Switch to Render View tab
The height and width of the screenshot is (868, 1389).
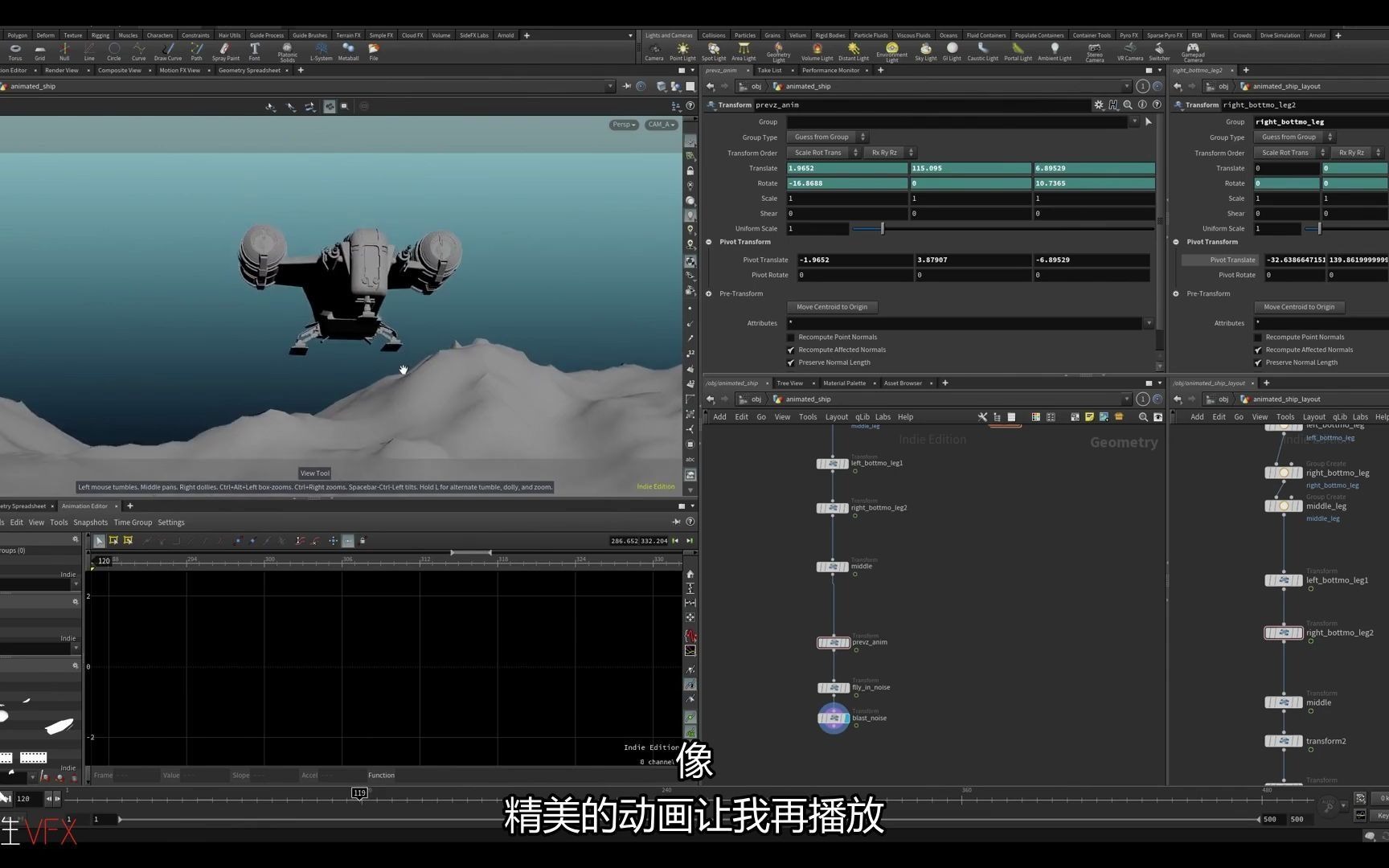[x=61, y=71]
